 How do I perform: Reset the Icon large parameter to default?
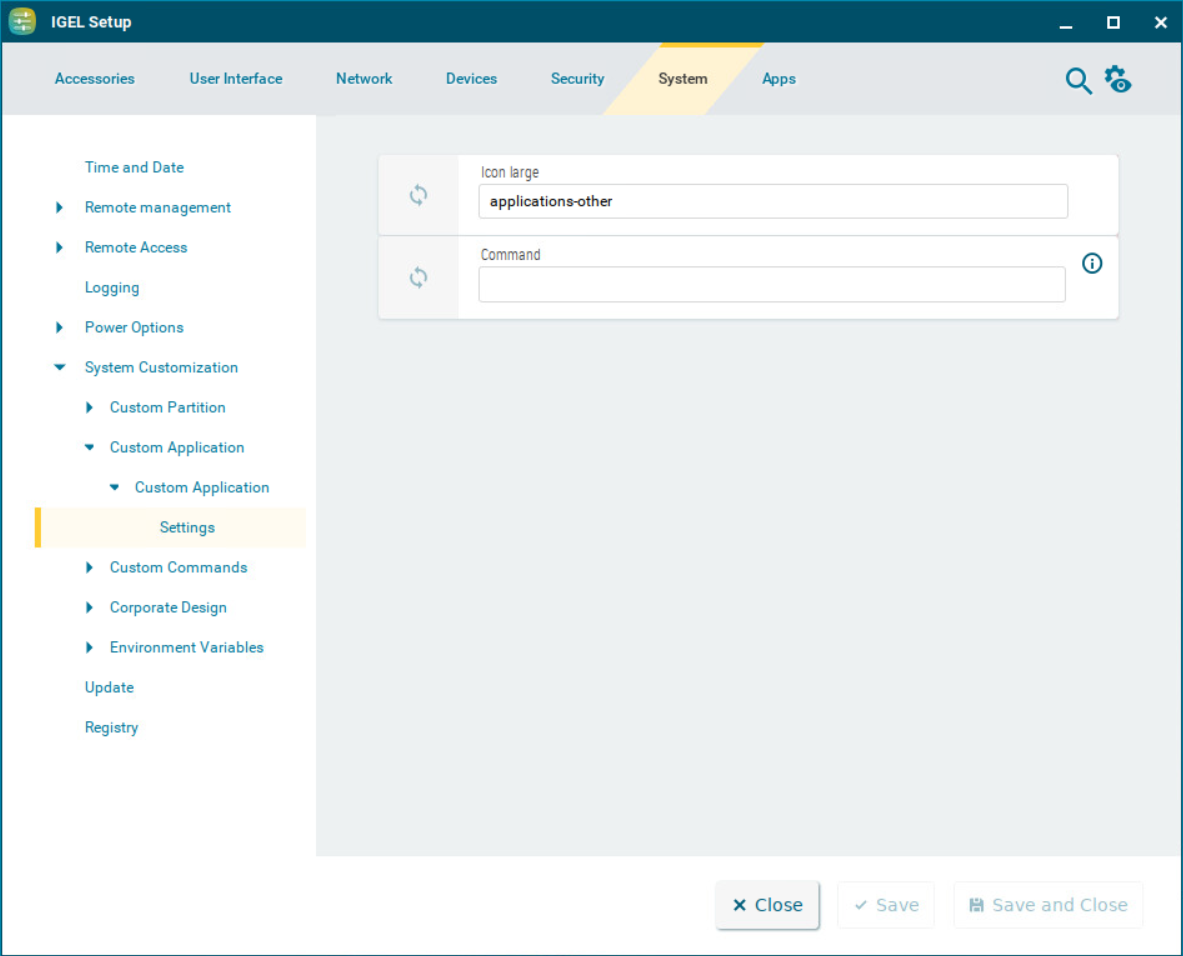point(419,195)
